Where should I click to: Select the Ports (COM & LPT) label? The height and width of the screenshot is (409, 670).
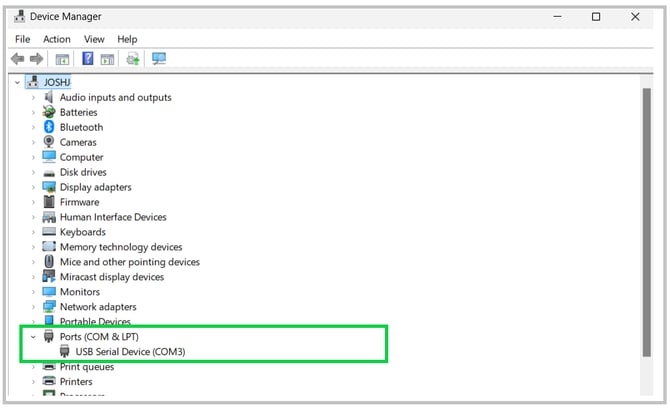(x=99, y=337)
